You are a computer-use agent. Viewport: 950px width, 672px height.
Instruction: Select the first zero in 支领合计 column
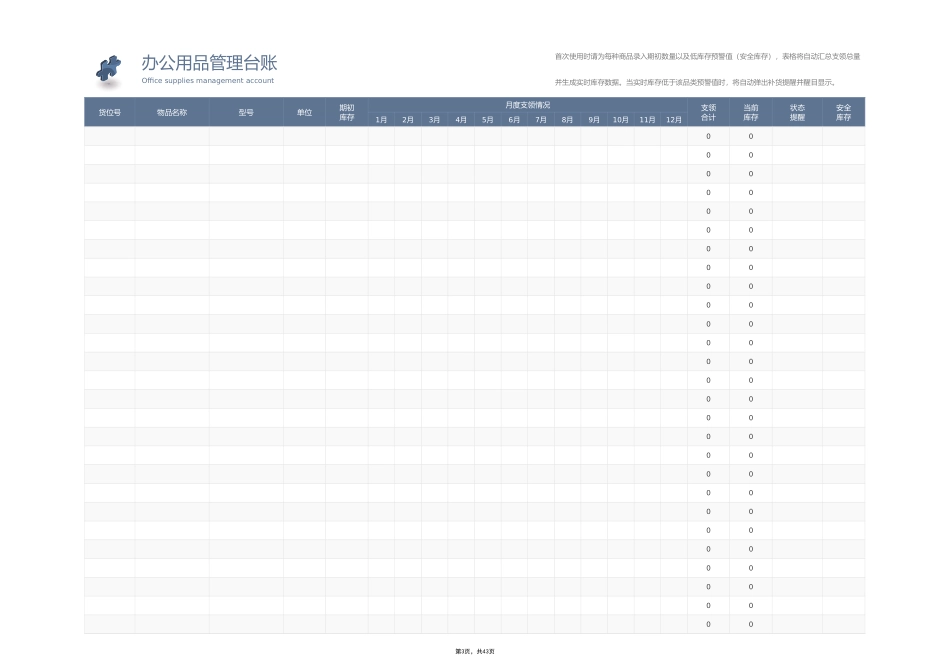point(708,136)
